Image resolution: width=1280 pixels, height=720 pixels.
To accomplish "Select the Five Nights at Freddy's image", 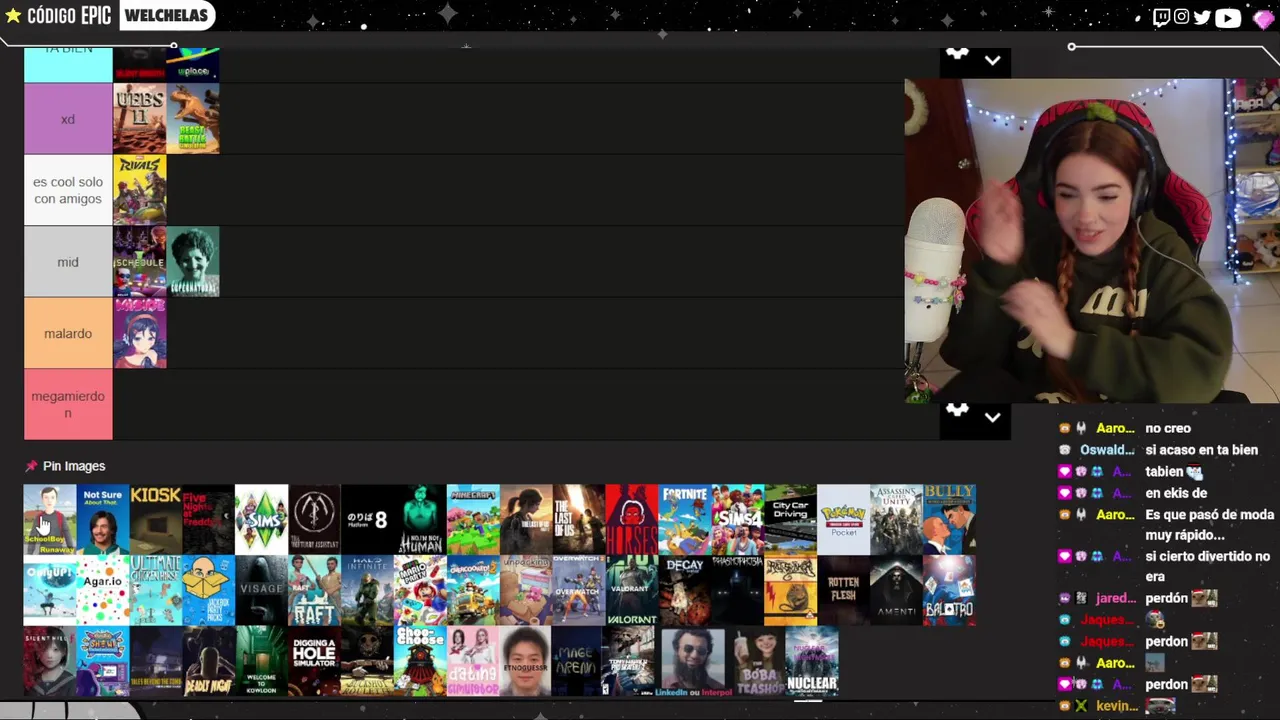I will (x=208, y=519).
